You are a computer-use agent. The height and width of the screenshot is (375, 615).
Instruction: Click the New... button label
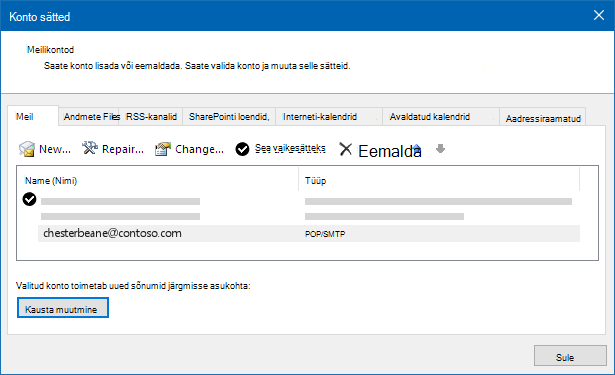(x=55, y=149)
